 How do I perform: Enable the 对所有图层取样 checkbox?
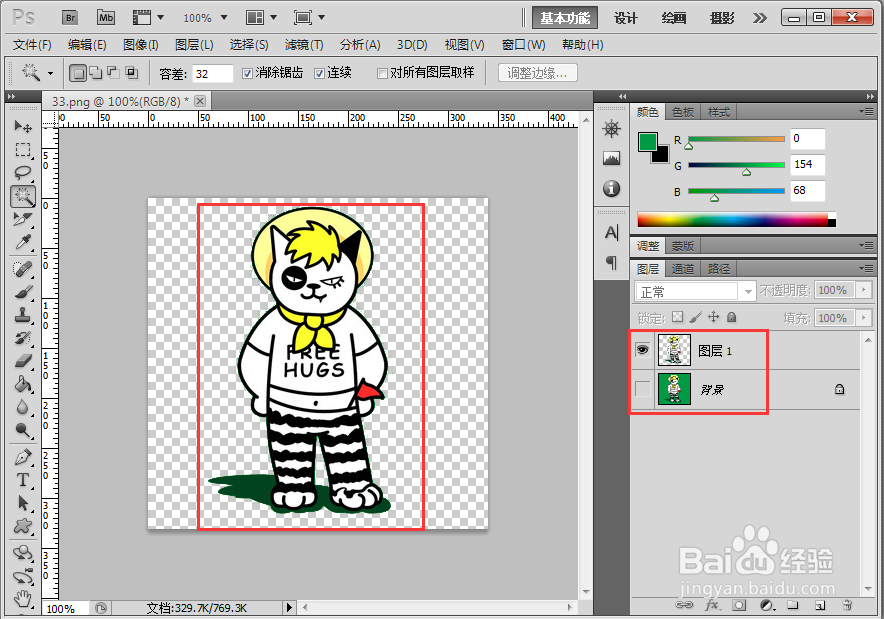tap(383, 72)
